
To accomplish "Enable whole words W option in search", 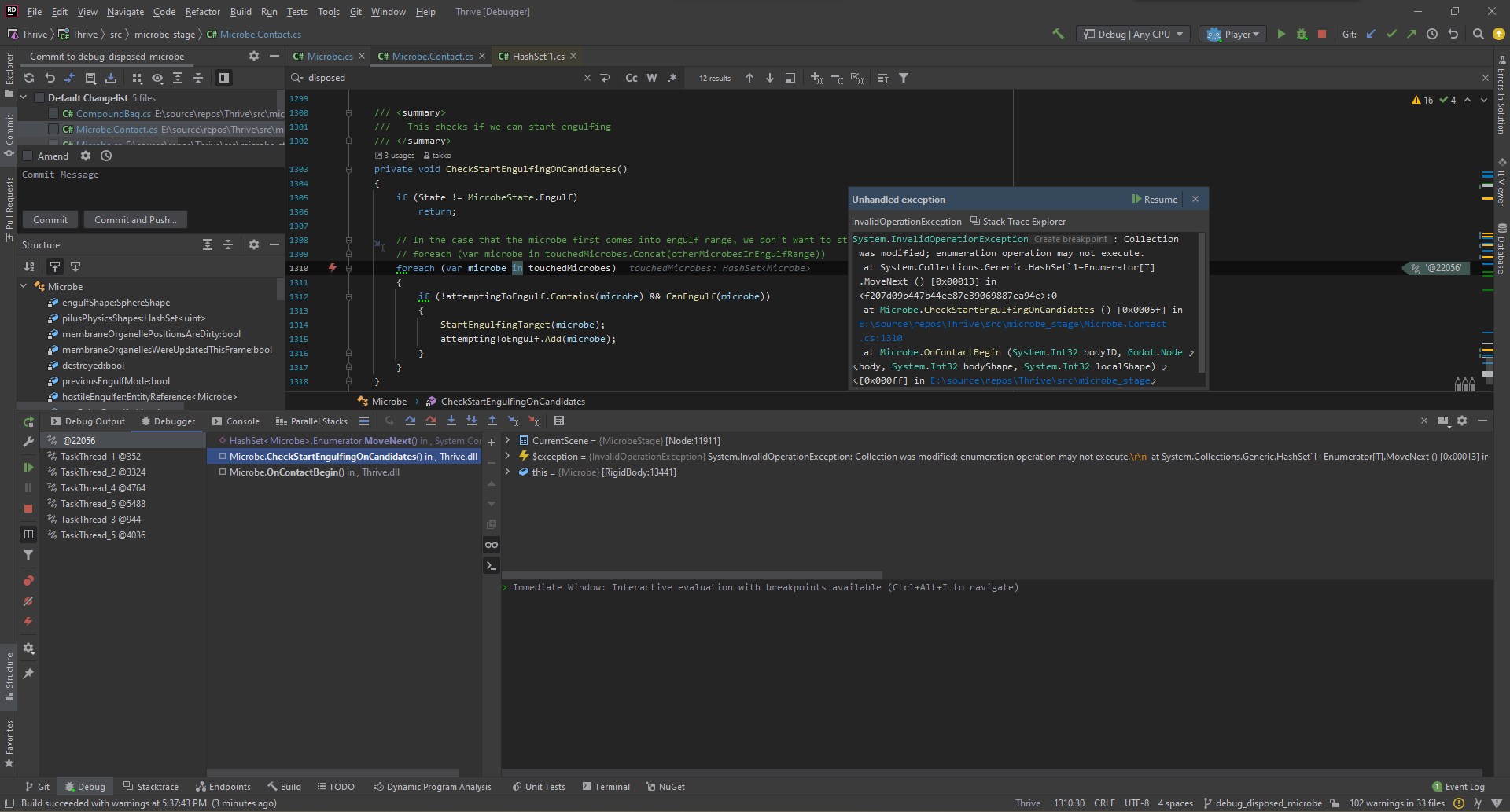I will point(651,78).
